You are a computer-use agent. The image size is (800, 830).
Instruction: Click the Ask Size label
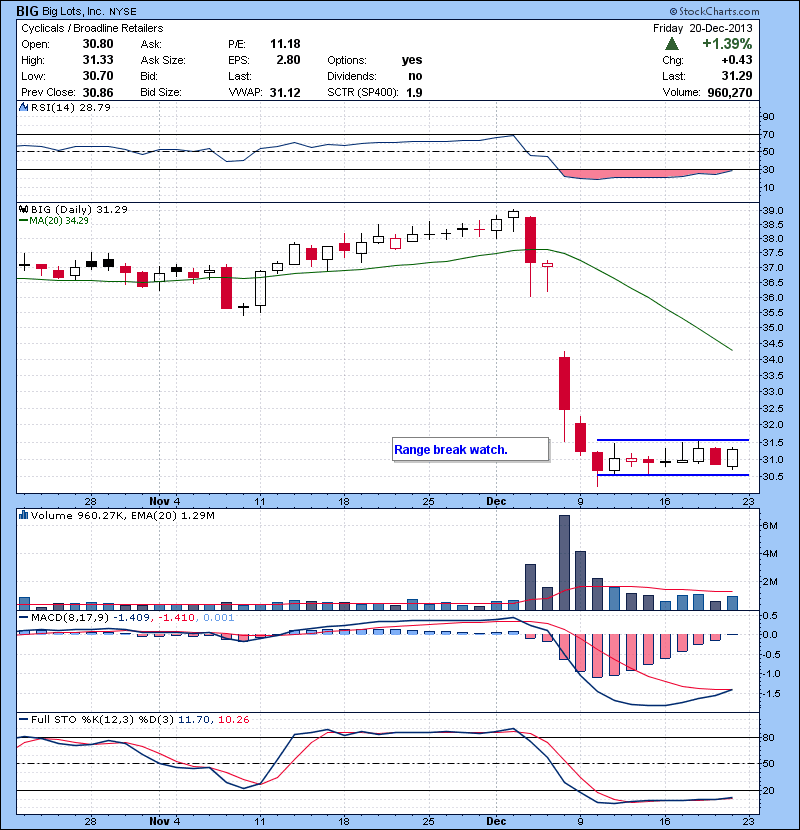[x=163, y=60]
